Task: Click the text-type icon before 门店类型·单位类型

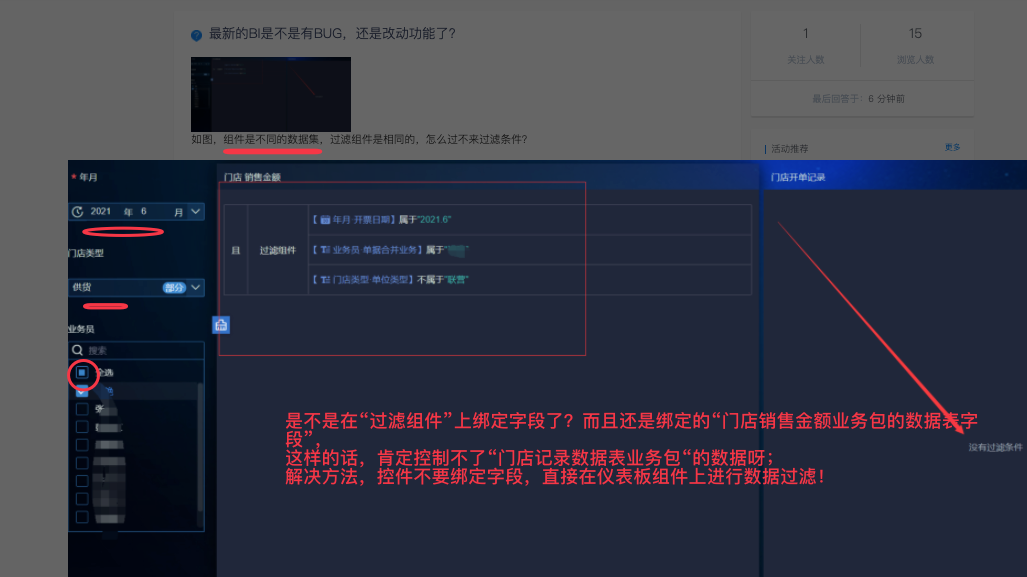Action: 325,280
